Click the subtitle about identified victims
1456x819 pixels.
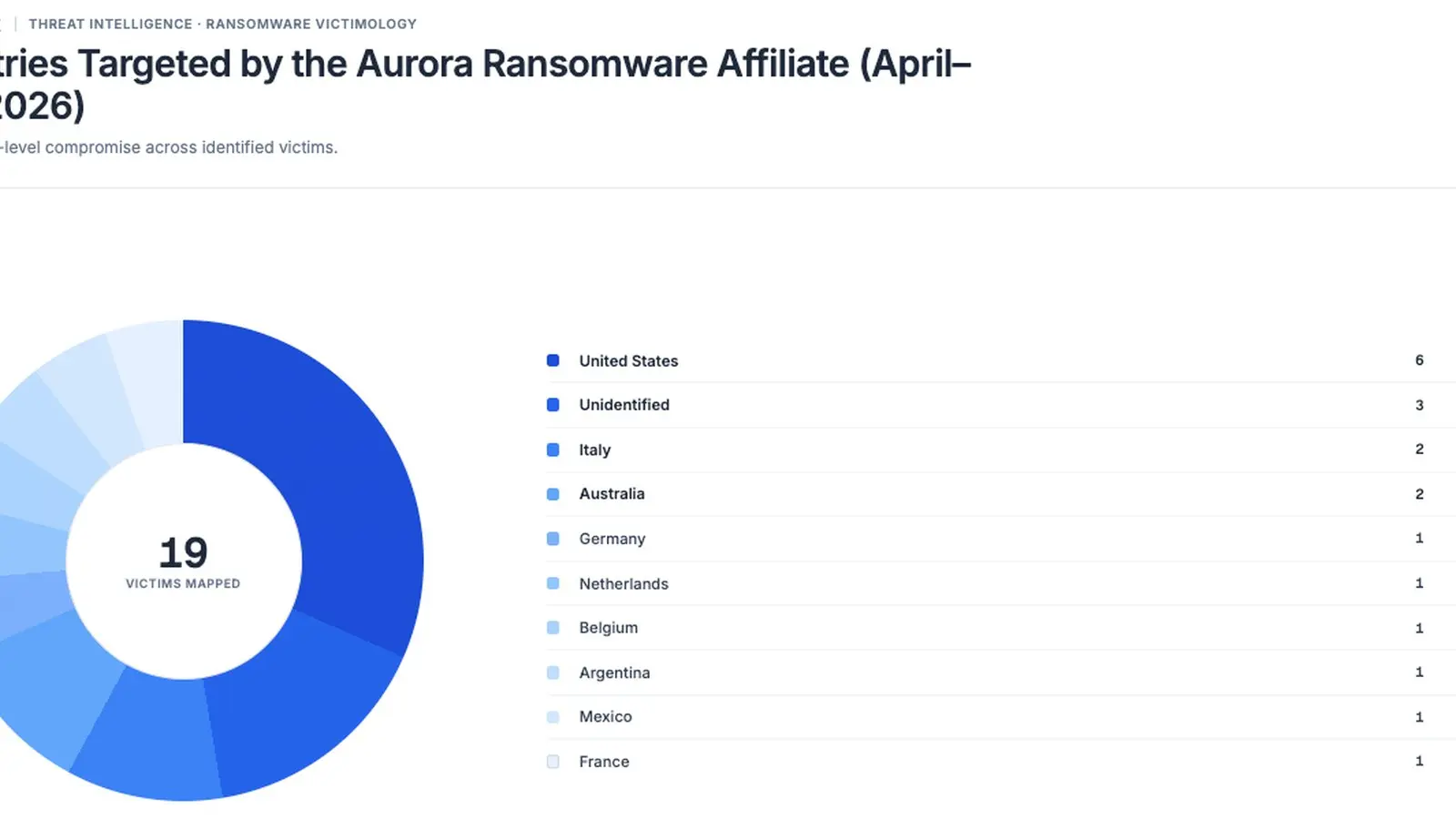tap(168, 147)
